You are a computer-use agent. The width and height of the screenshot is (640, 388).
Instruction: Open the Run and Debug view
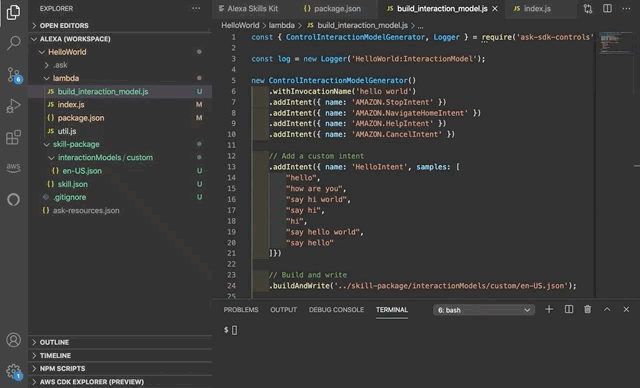coord(13,106)
